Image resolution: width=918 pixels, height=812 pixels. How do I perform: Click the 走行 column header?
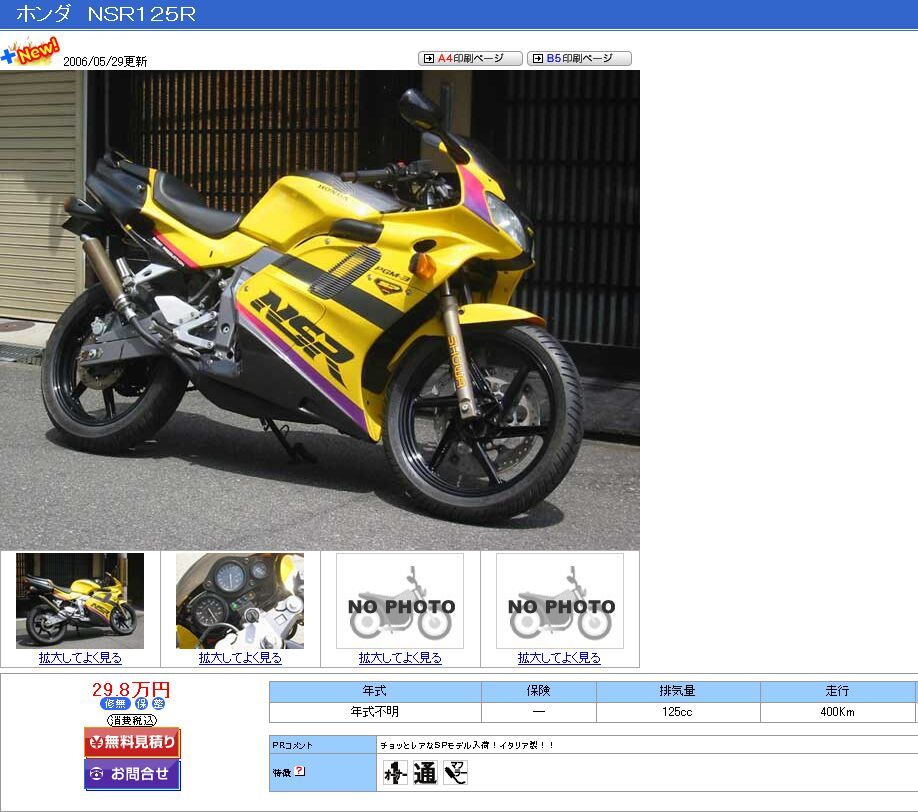click(837, 691)
